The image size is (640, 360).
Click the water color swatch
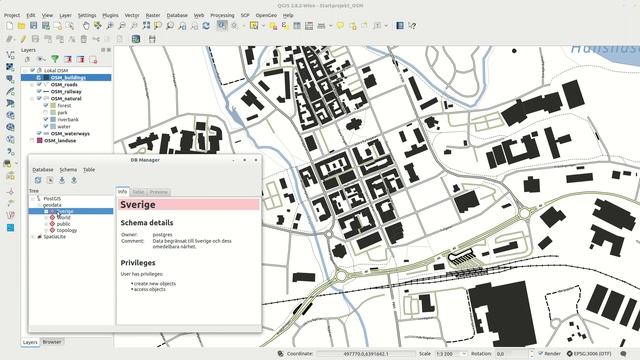(53, 127)
